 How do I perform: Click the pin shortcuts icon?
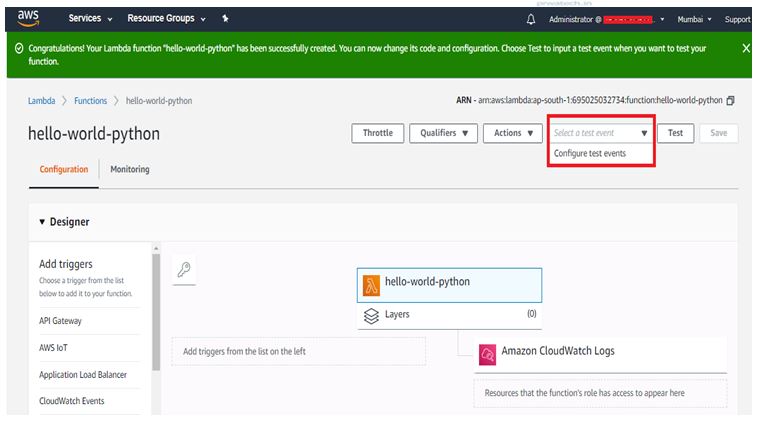coord(225,18)
